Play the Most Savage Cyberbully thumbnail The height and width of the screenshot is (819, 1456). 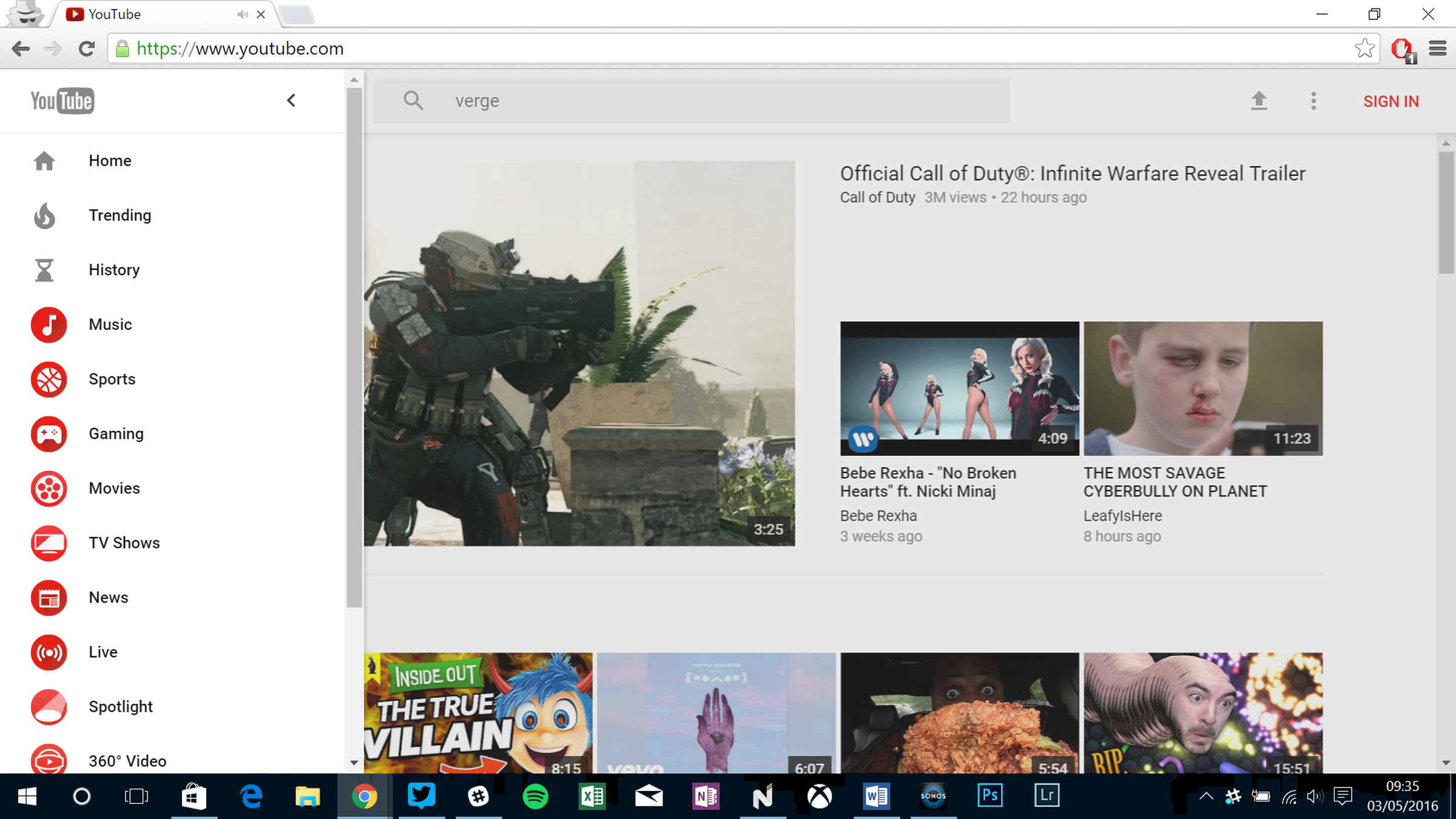1203,388
